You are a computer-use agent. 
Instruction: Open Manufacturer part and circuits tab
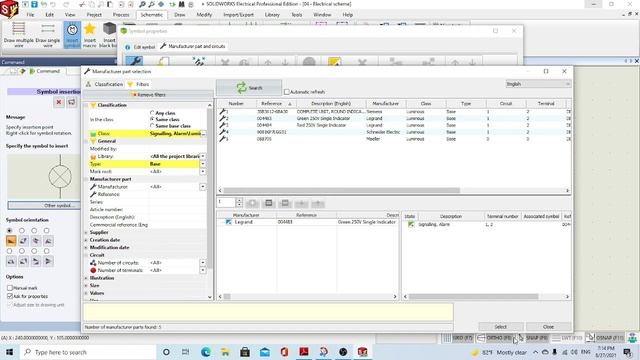[x=193, y=47]
